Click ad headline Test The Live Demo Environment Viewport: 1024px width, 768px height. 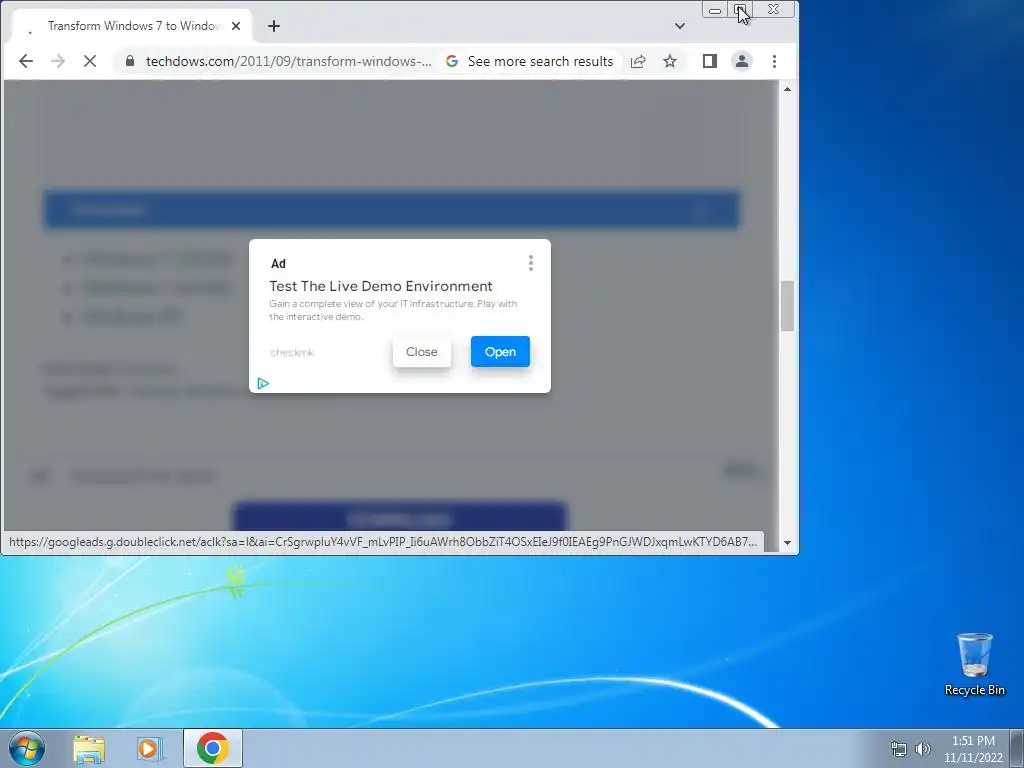(381, 286)
